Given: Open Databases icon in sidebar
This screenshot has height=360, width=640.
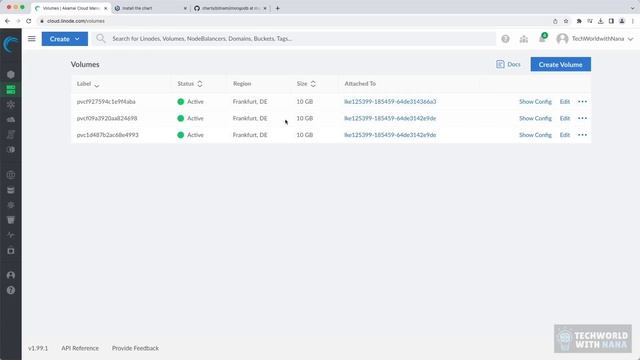Looking at the screenshot, I should (x=11, y=190).
